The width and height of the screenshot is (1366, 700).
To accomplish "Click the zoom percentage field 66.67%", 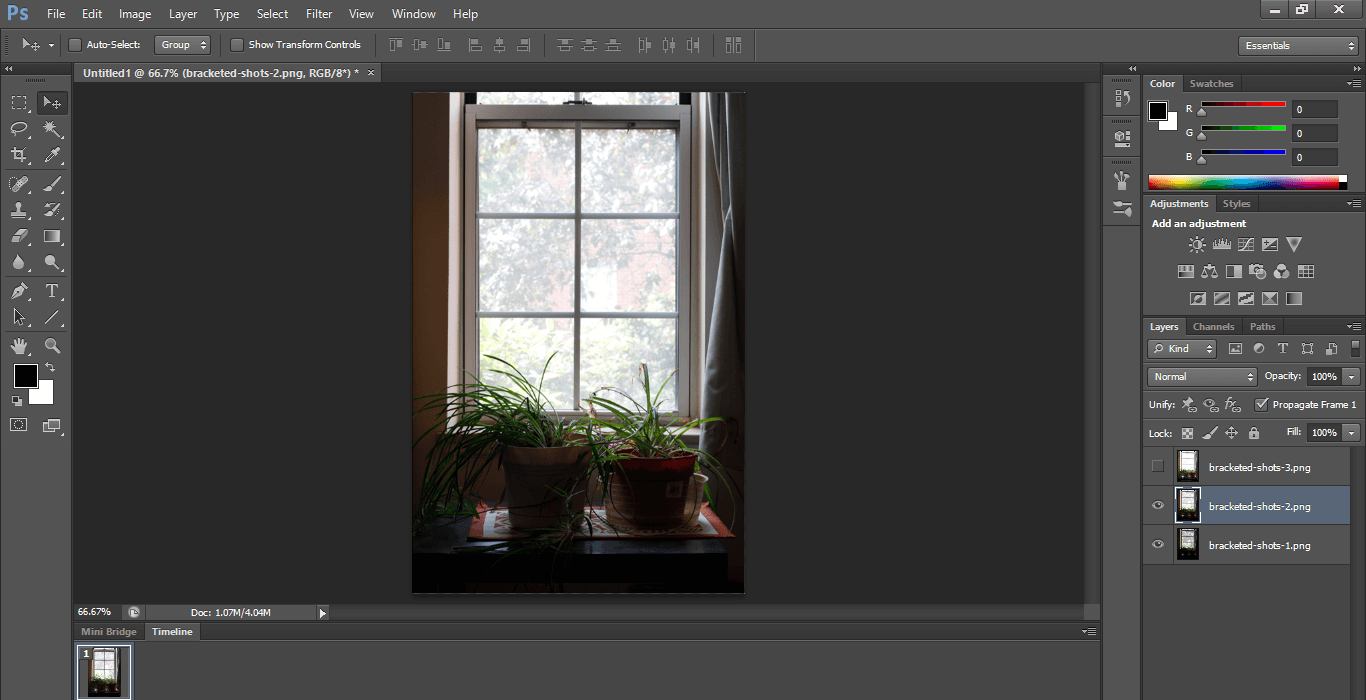I will pos(94,612).
